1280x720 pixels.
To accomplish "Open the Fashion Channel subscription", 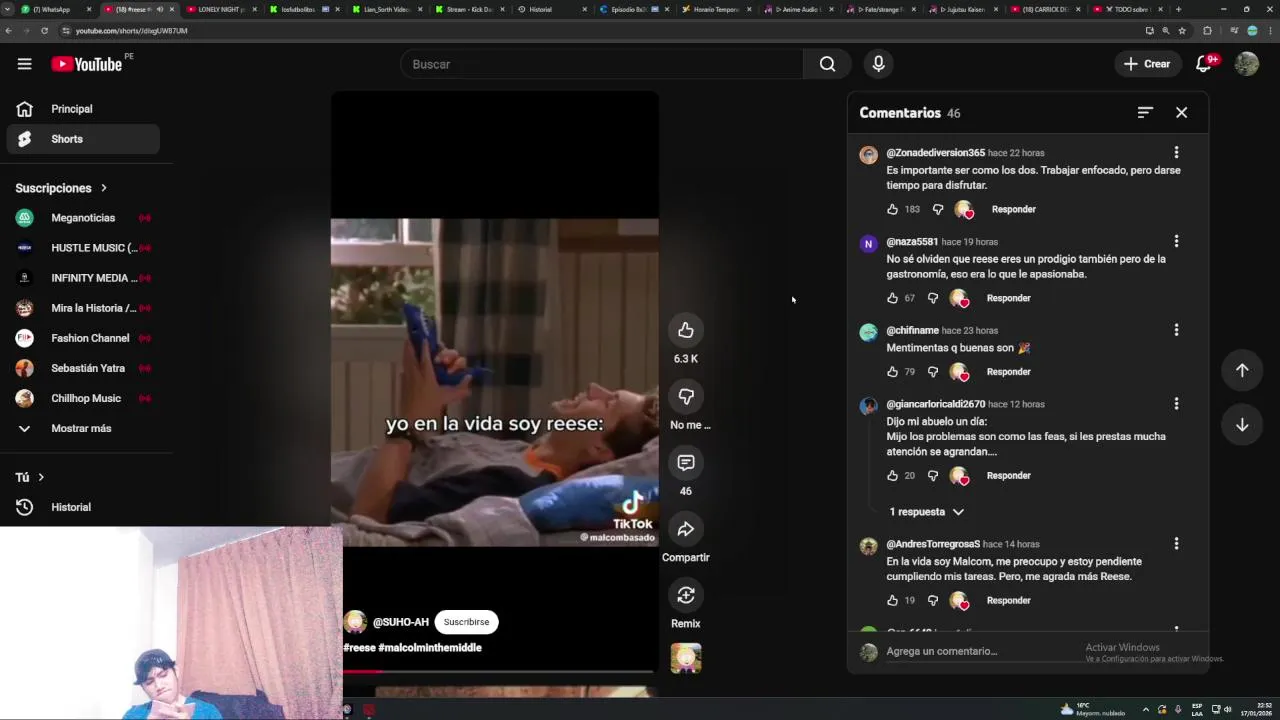I will click(83, 338).
